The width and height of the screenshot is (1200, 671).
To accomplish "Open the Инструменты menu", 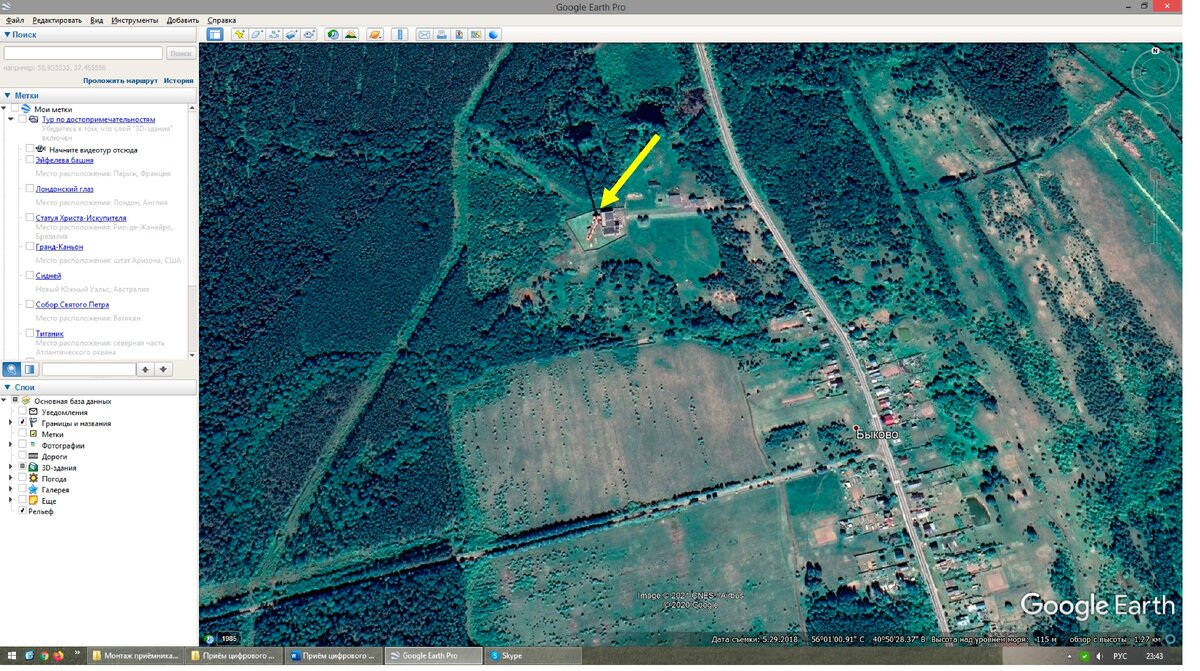I will pyautogui.click(x=135, y=19).
